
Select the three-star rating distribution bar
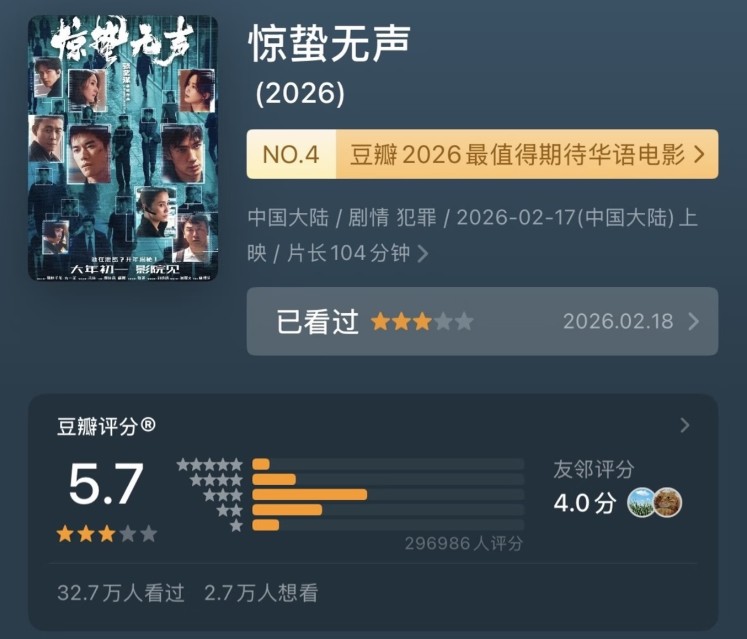click(x=388, y=495)
